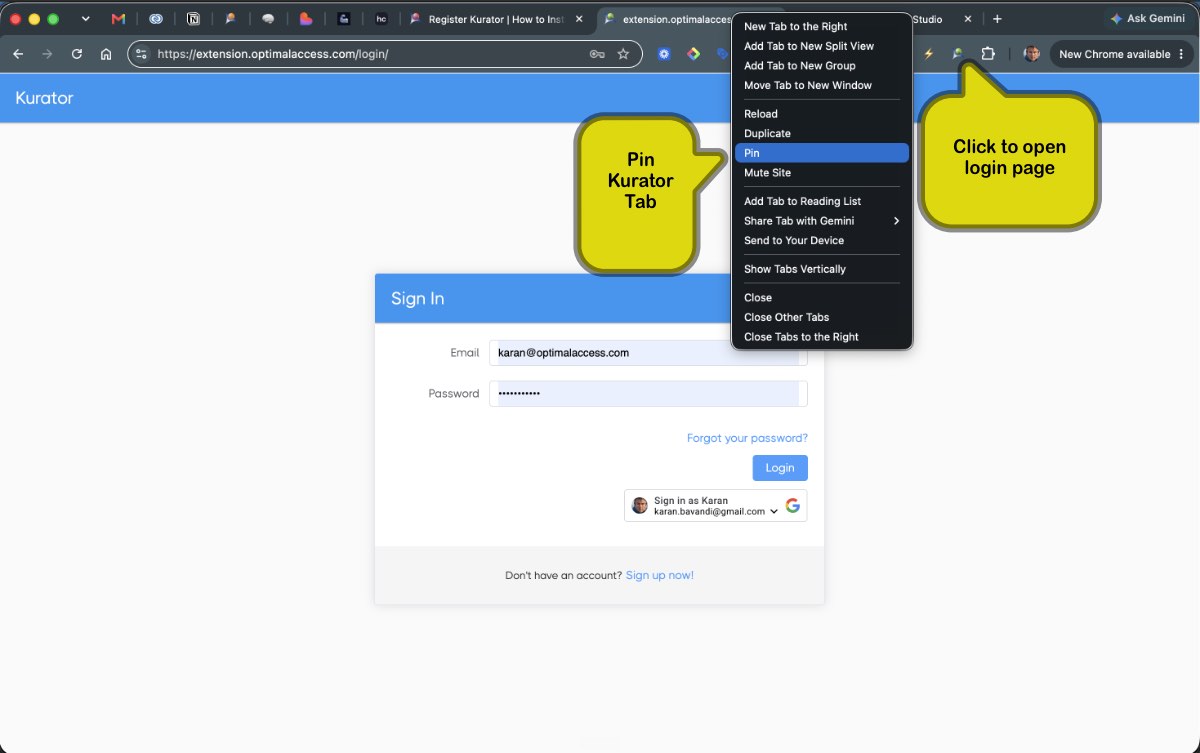Choose Duplicate from the tab menu
This screenshot has width=1200, height=753.
click(821, 133)
